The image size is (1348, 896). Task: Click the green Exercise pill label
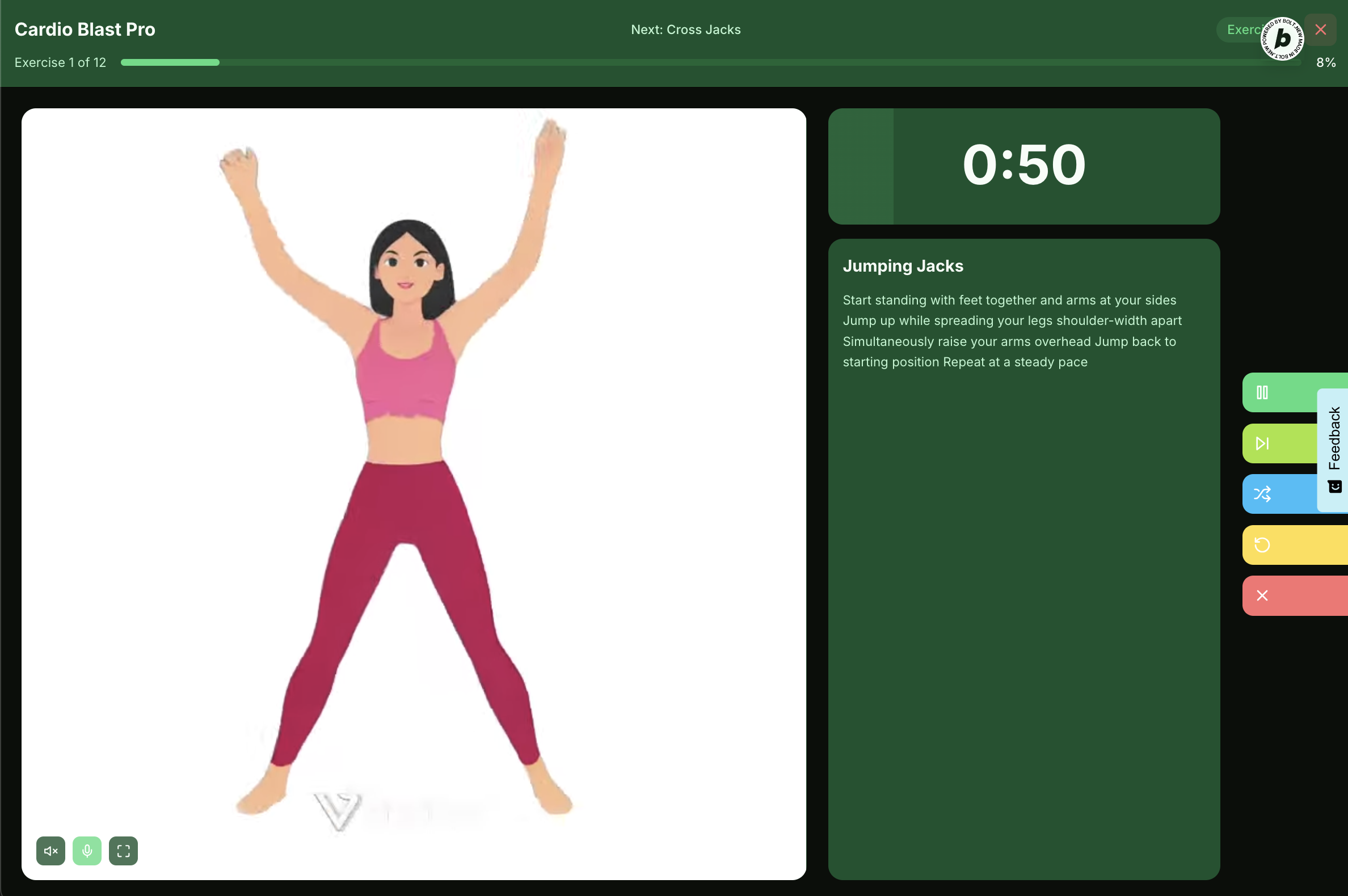[x=1240, y=29]
